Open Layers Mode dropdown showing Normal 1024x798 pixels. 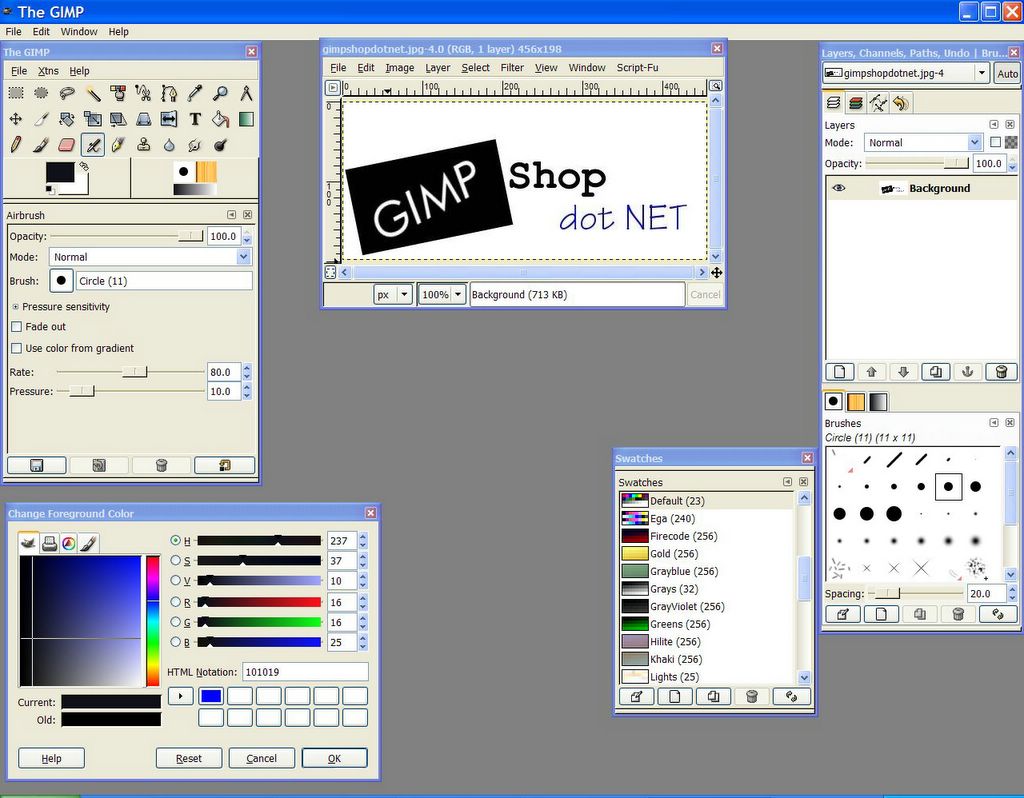tap(922, 142)
